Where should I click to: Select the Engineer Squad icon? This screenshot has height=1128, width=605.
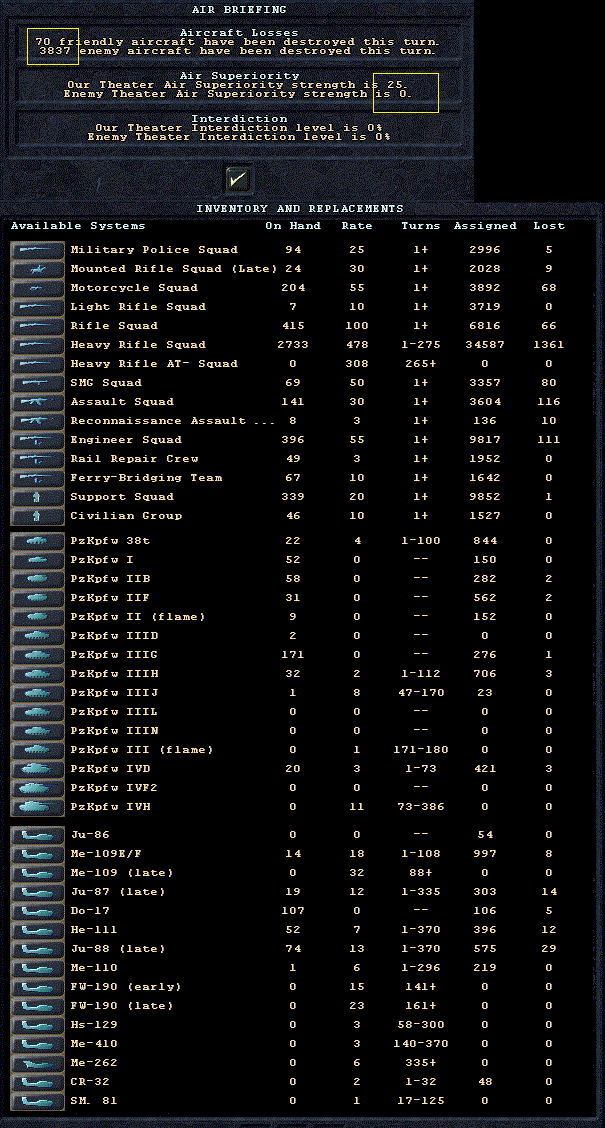tap(38, 440)
